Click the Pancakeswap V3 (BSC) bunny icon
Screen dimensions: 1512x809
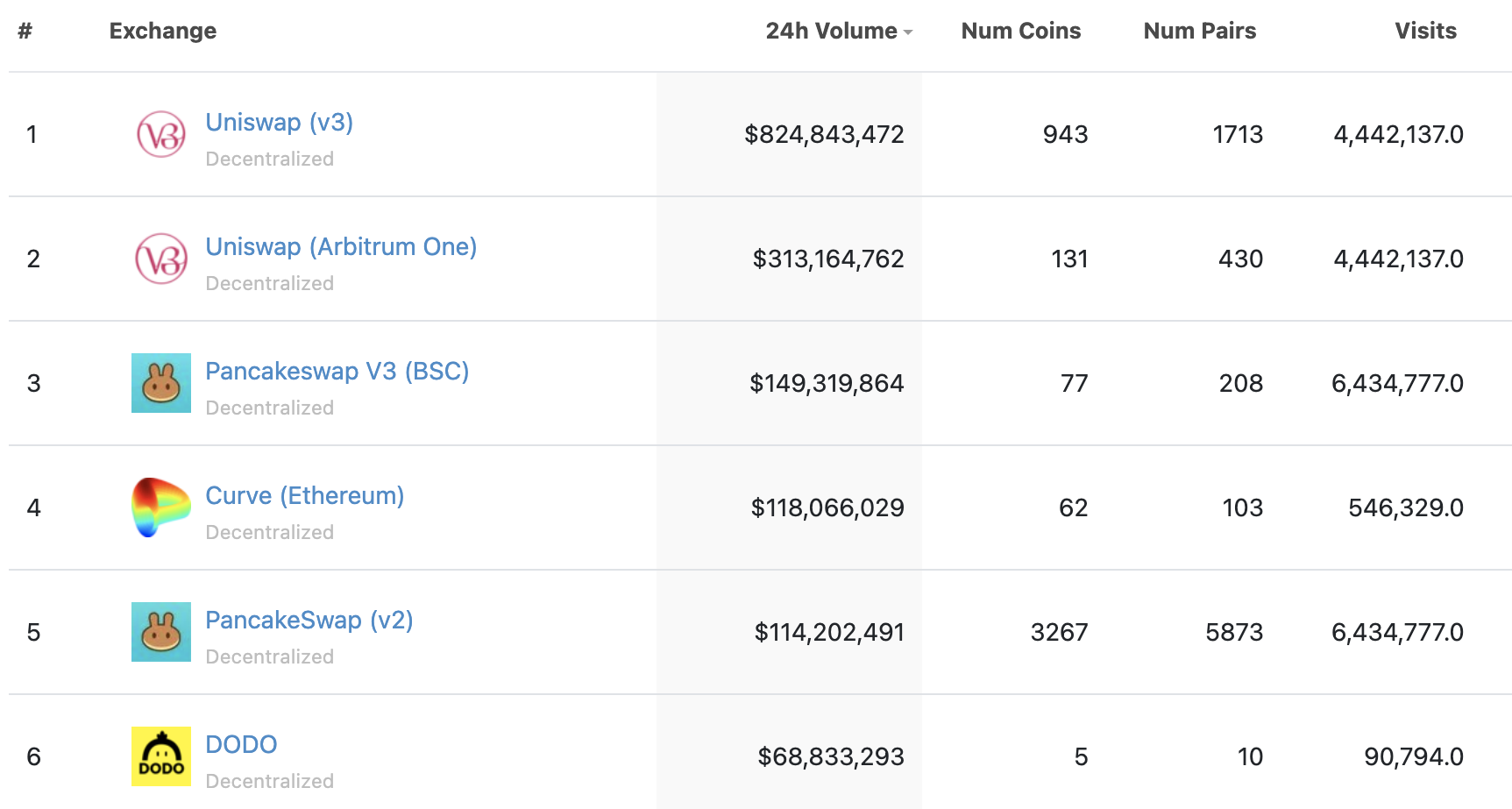(161, 383)
